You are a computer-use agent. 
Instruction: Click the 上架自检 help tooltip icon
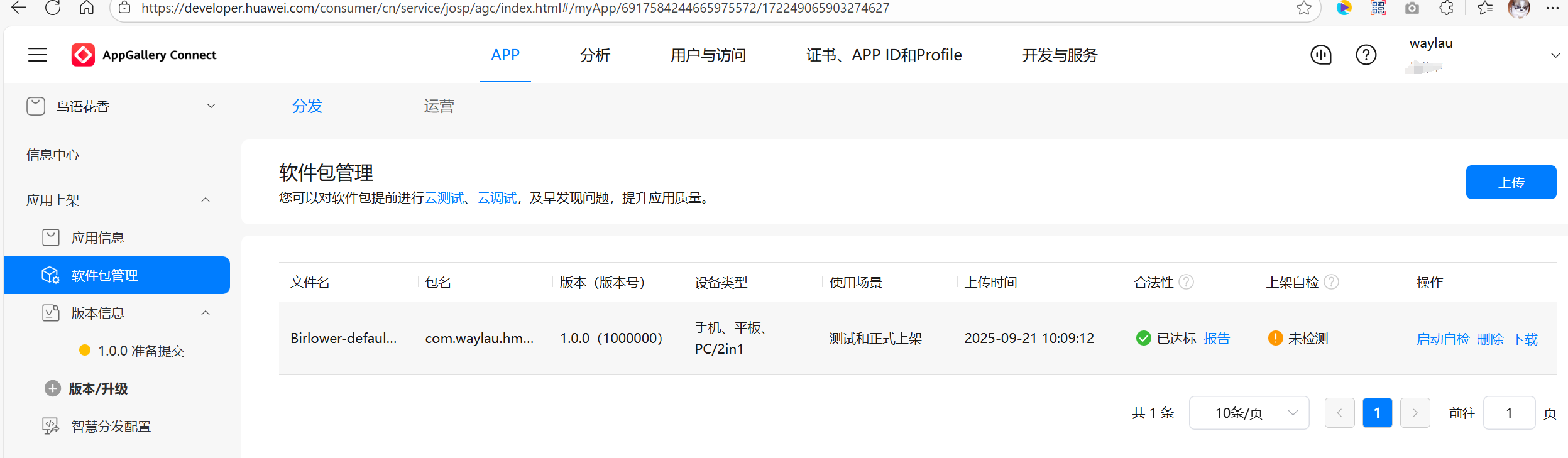pyautogui.click(x=1331, y=282)
